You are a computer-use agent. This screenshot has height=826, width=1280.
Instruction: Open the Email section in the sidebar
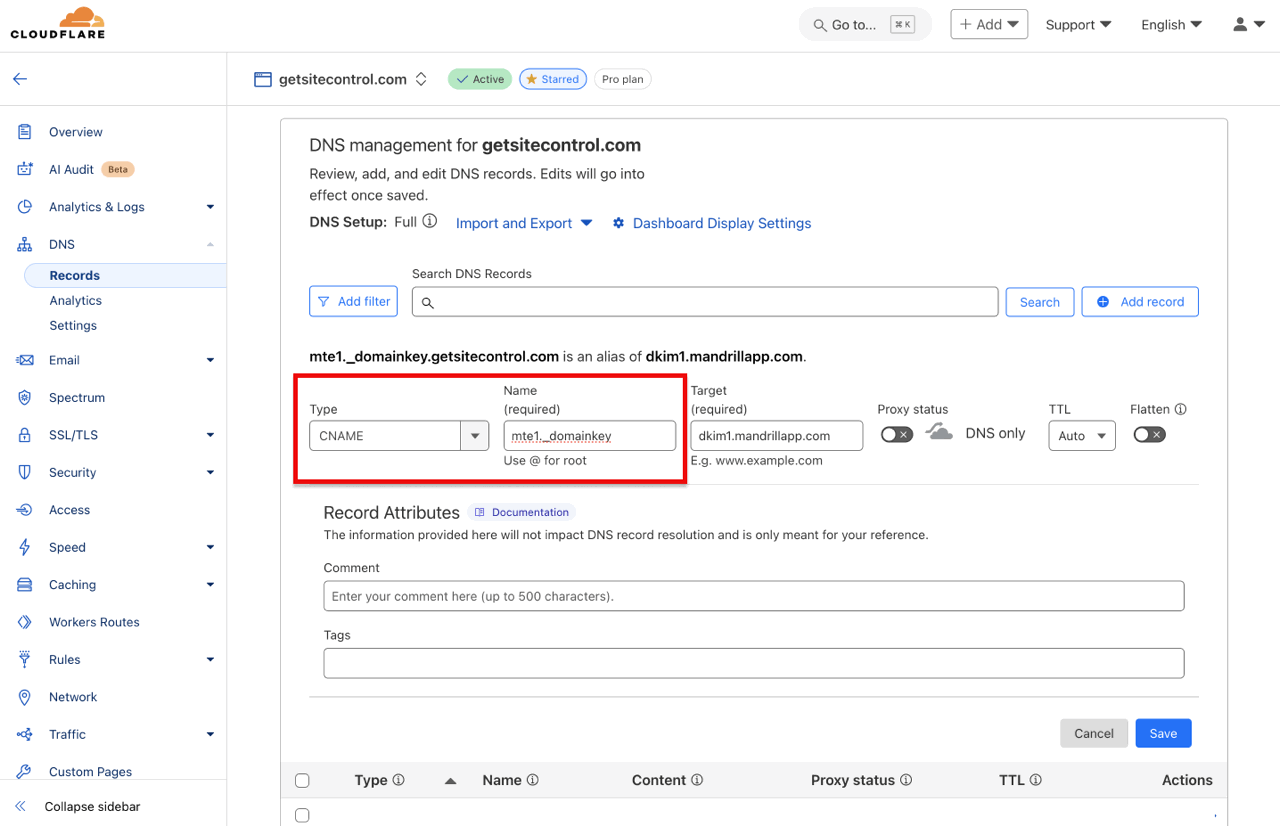pyautogui.click(x=64, y=359)
